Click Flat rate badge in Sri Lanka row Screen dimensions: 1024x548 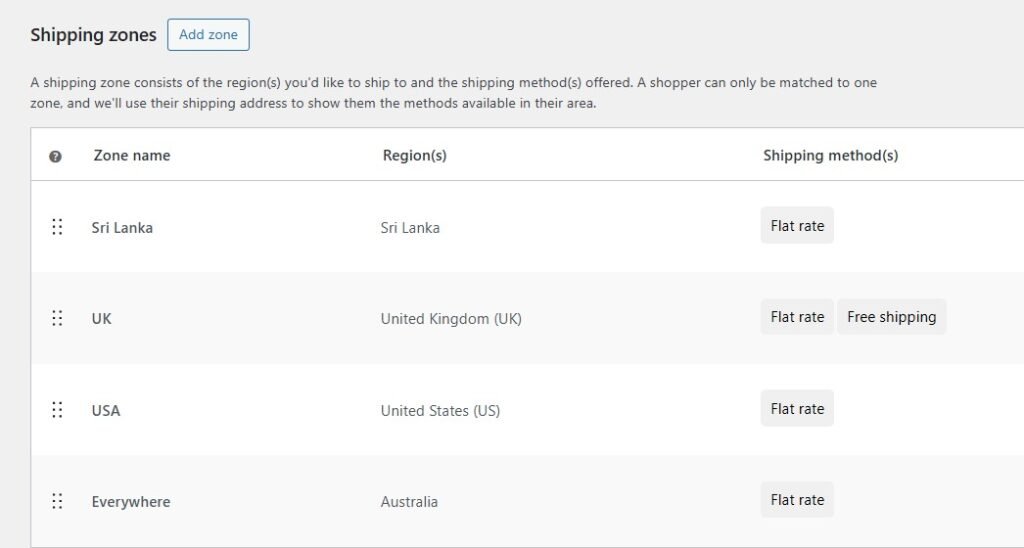click(x=797, y=226)
